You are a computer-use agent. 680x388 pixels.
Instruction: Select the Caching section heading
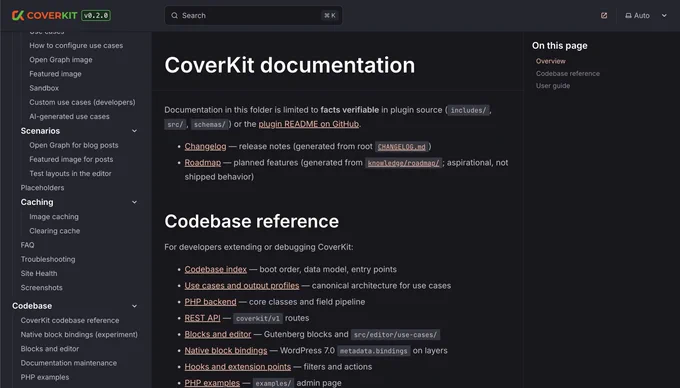click(37, 202)
